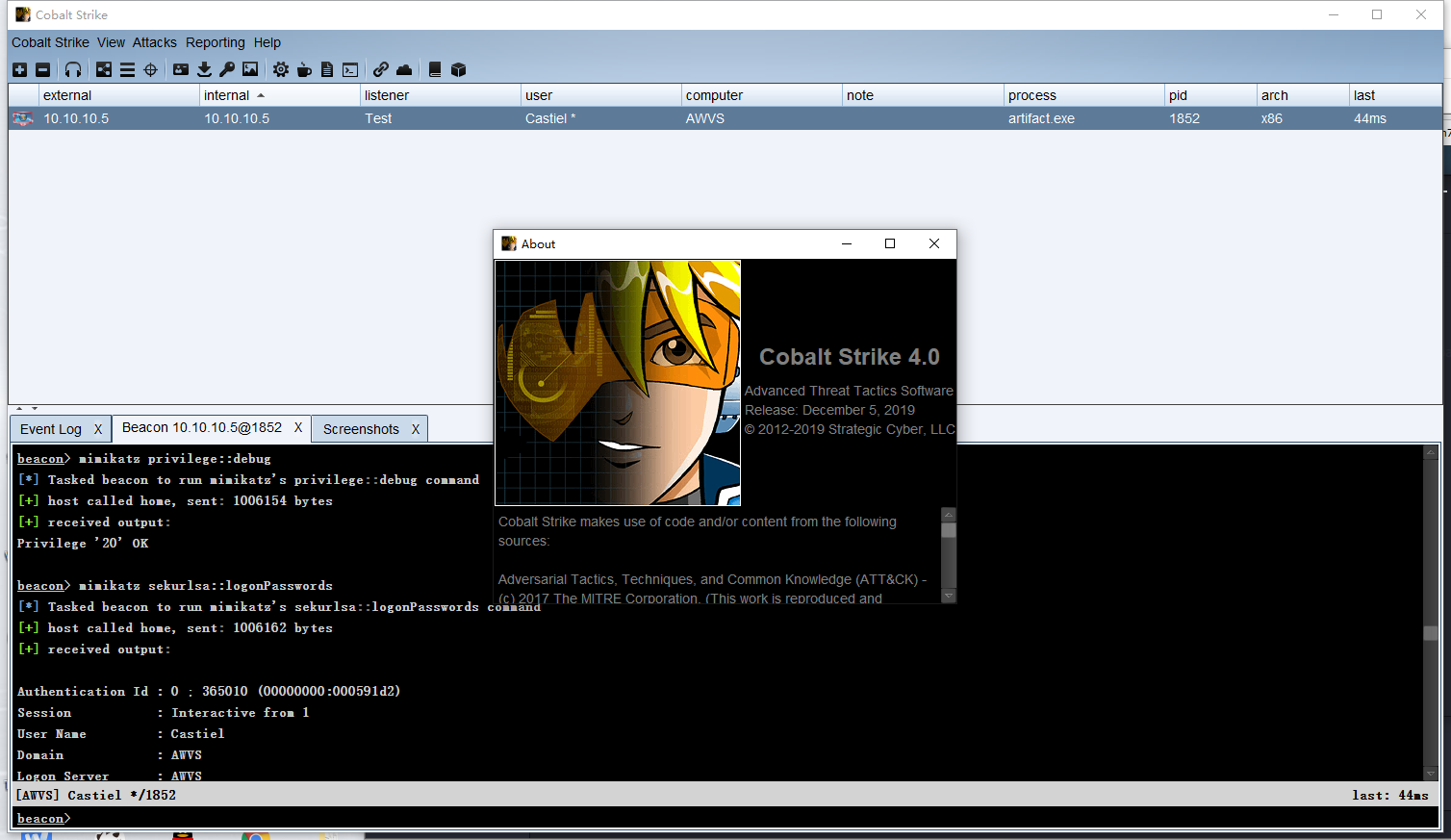Click computer cell AWVS in session row
Screen dimensions: 1451x840
(761, 118)
